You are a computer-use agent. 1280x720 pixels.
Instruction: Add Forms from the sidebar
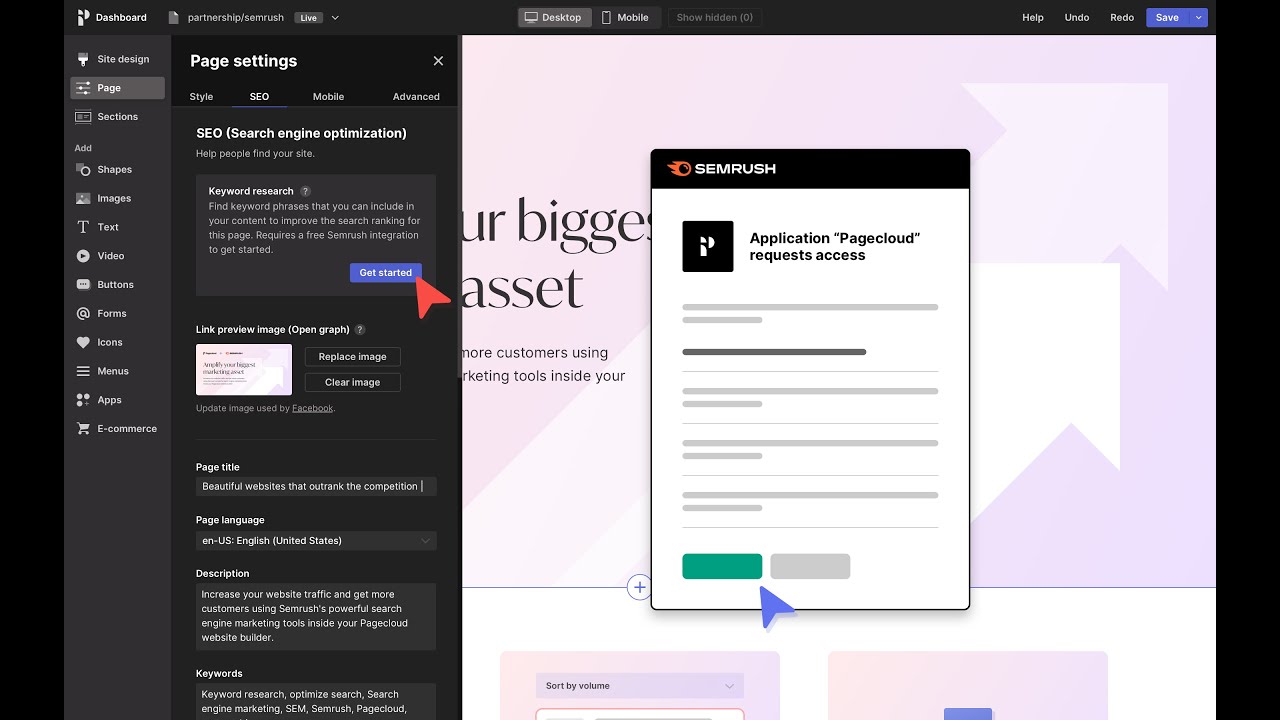pos(117,314)
